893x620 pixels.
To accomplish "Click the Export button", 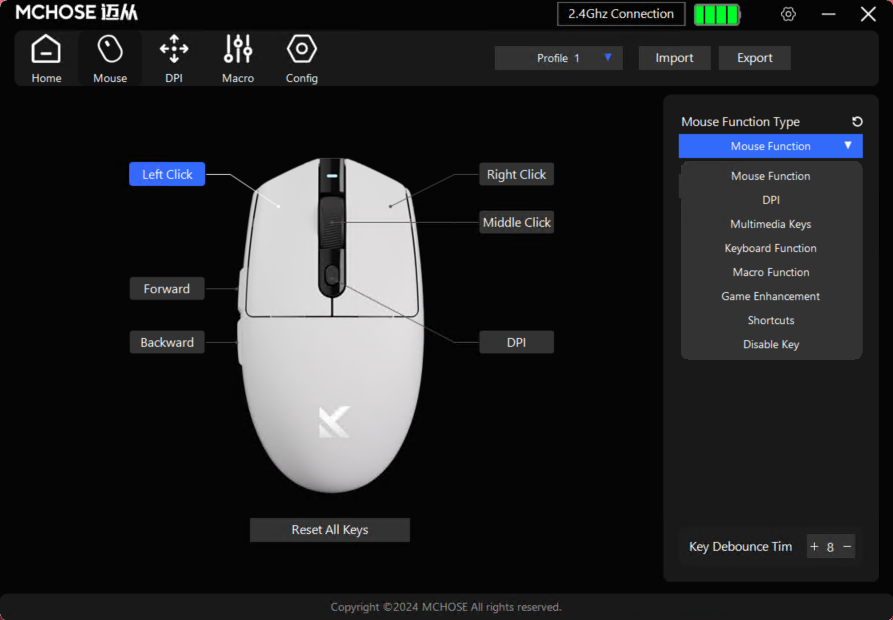I will tap(755, 58).
